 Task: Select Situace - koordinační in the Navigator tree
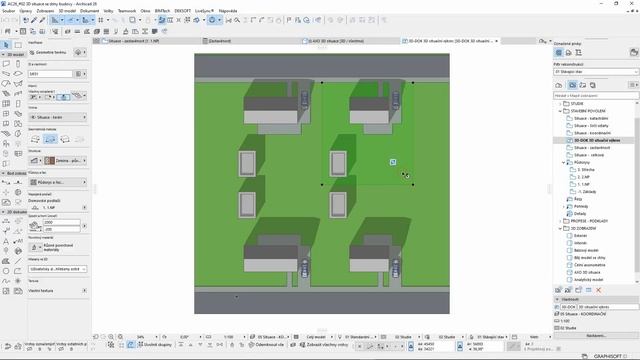tap(592, 133)
